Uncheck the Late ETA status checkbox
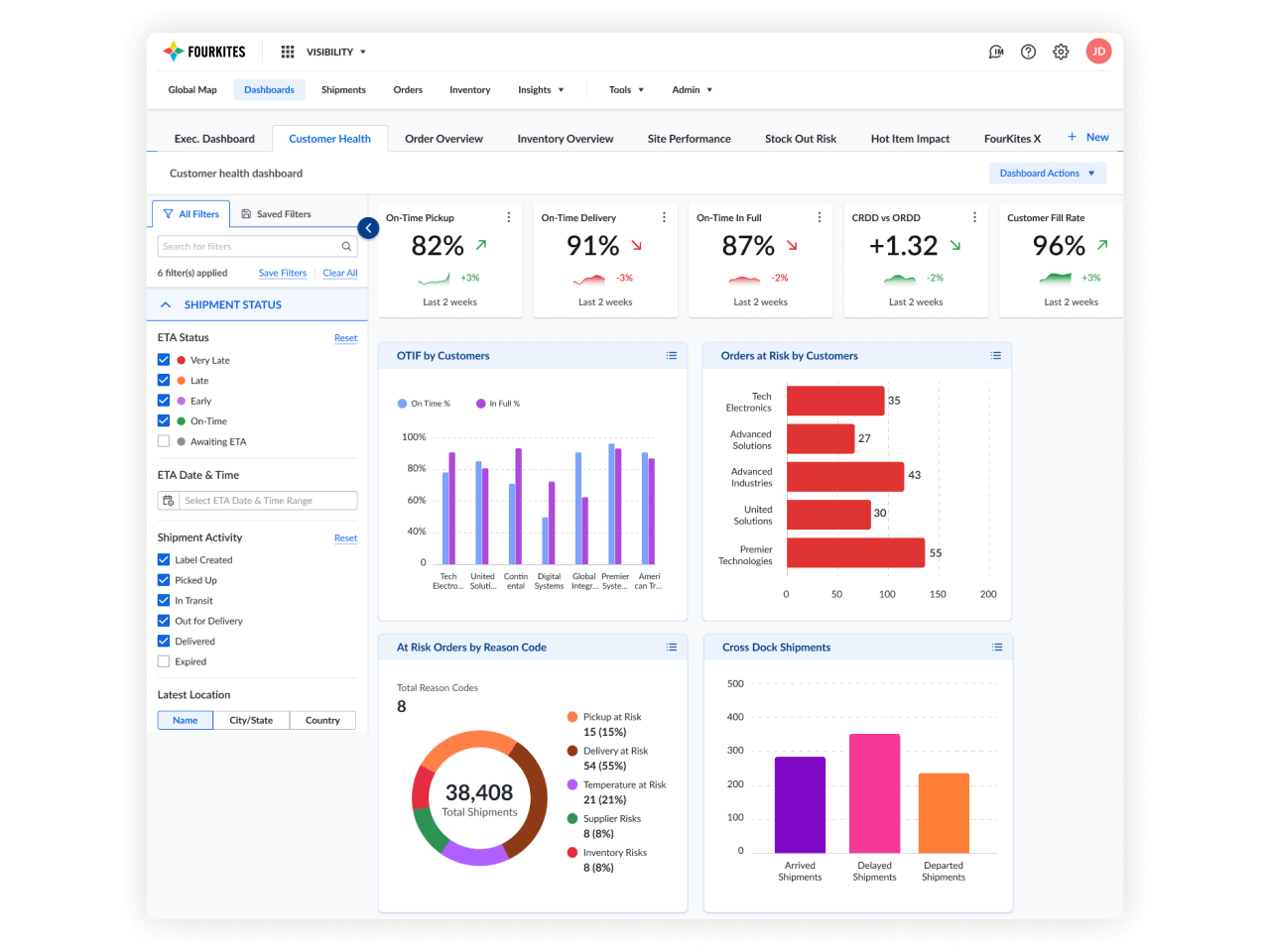The width and height of the screenshot is (1270, 952). point(164,380)
